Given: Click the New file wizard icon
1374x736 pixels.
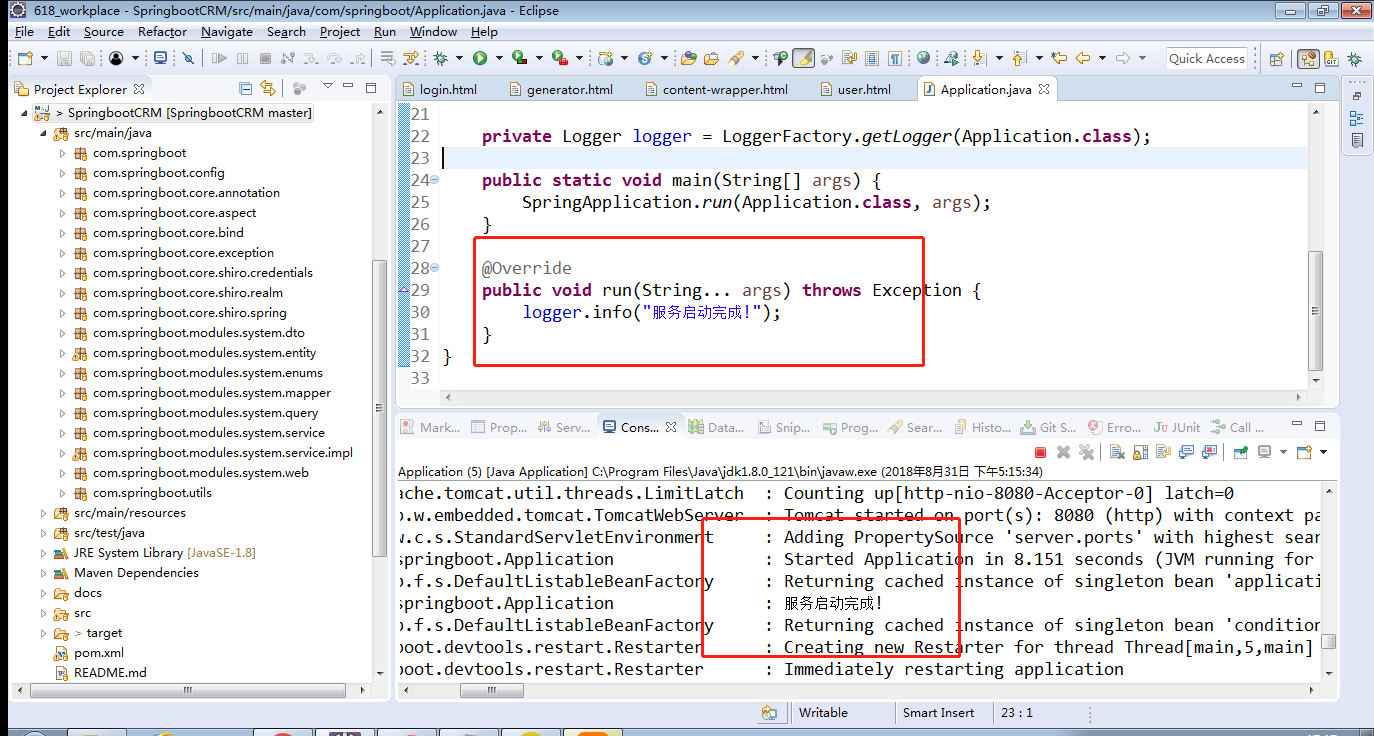Looking at the screenshot, I should tap(25, 58).
